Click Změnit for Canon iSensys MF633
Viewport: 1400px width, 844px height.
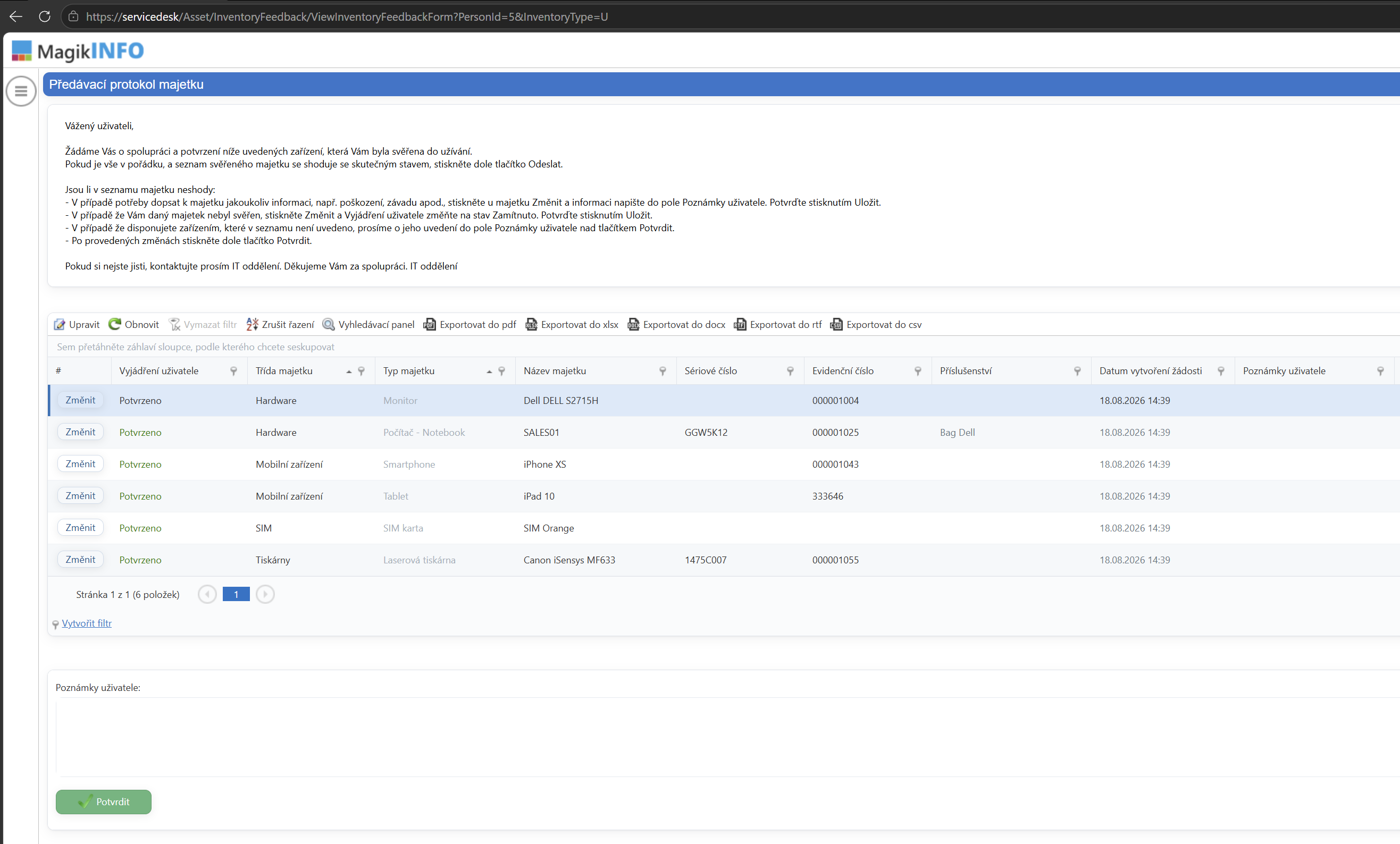(80, 560)
